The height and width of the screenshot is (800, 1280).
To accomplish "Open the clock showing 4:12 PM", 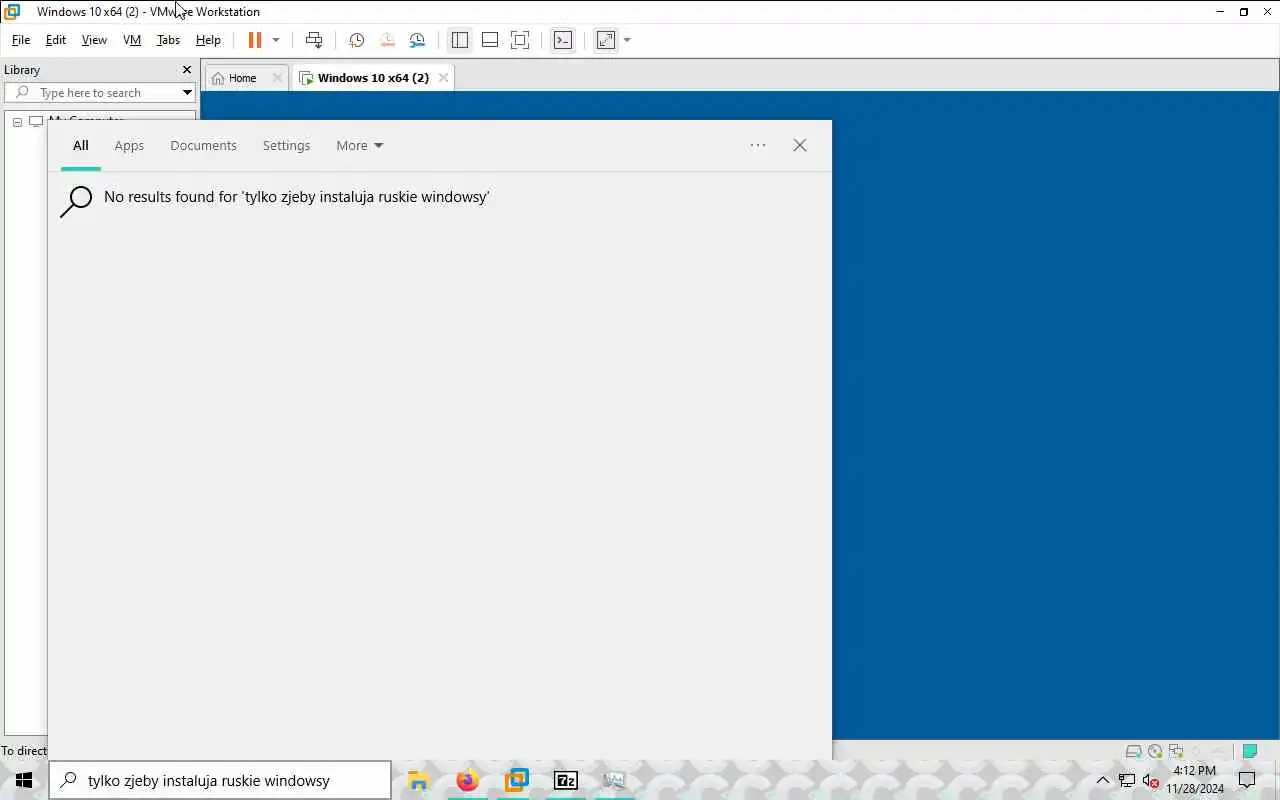I will point(1194,780).
